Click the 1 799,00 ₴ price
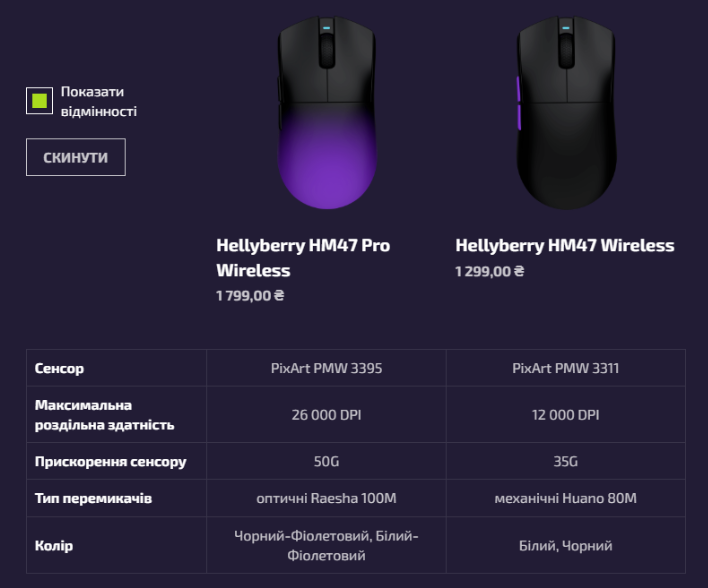The width and height of the screenshot is (708, 588). pyautogui.click(x=250, y=296)
